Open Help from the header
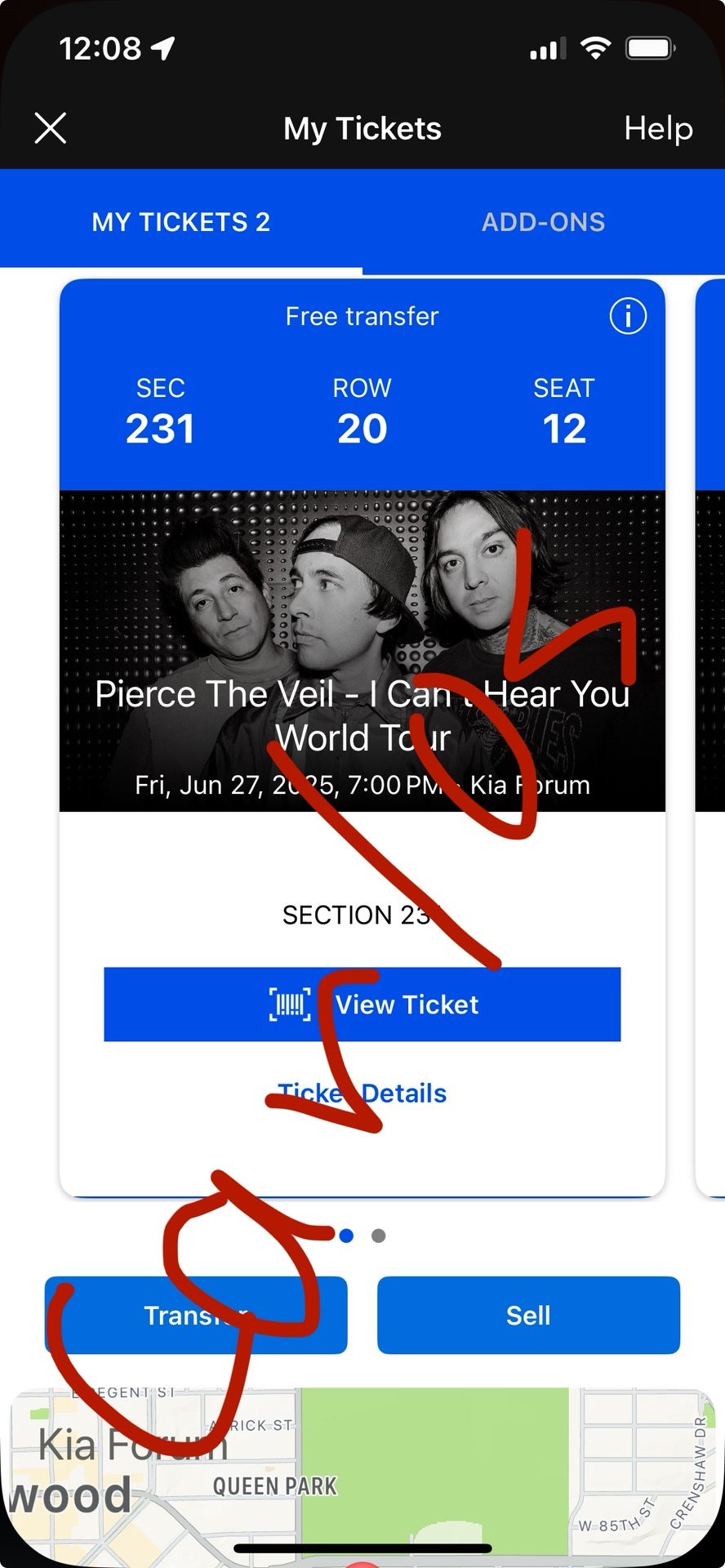 tap(658, 129)
